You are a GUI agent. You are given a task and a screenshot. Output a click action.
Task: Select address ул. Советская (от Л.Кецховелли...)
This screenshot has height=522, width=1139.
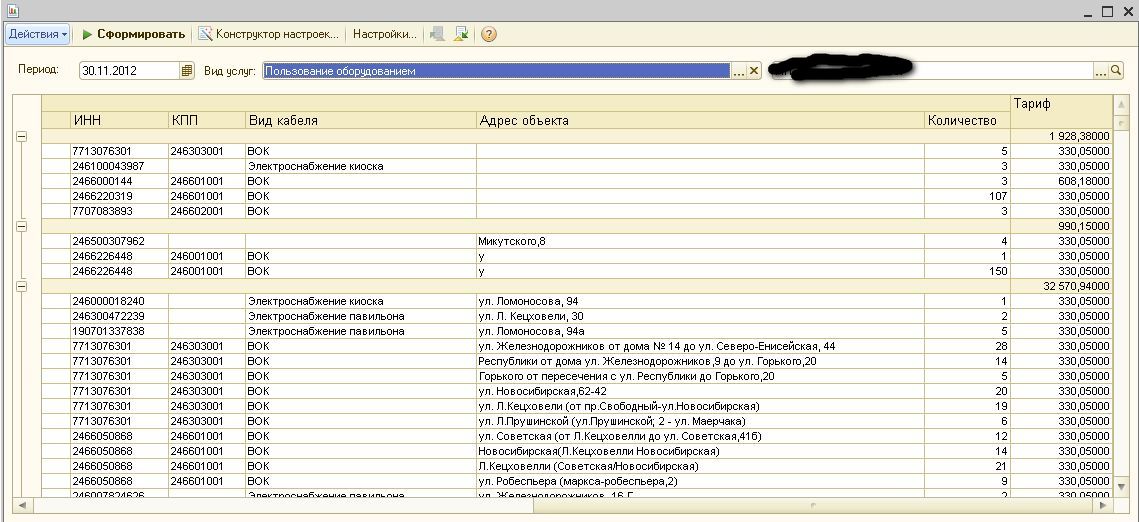point(700,436)
